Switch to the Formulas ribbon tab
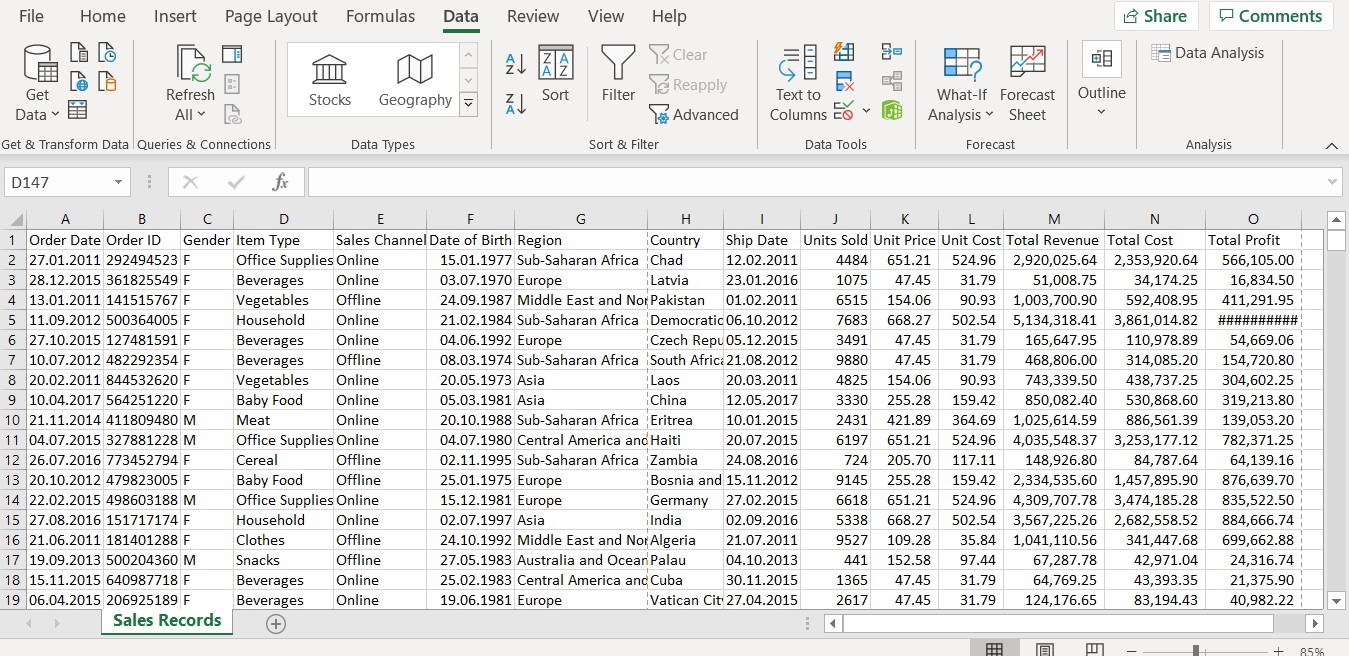 [x=380, y=16]
